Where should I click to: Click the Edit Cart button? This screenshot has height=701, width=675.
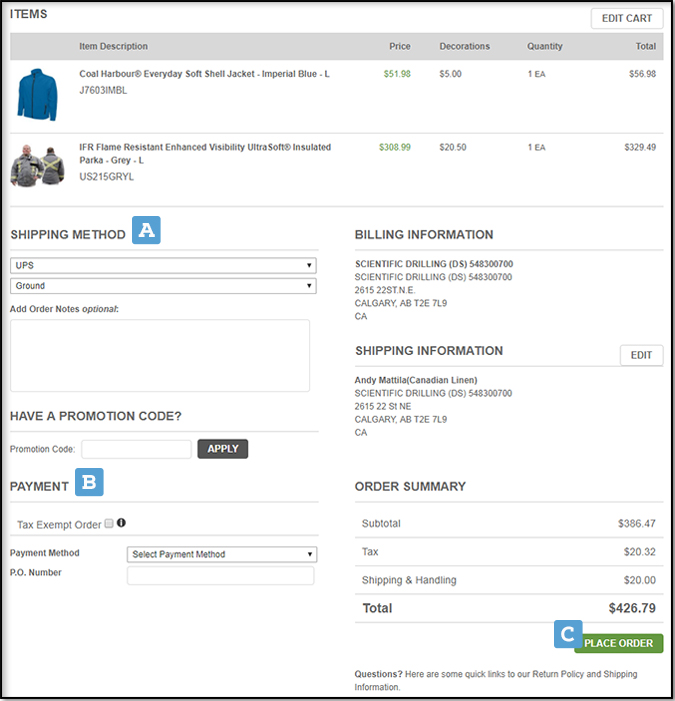[x=626, y=18]
